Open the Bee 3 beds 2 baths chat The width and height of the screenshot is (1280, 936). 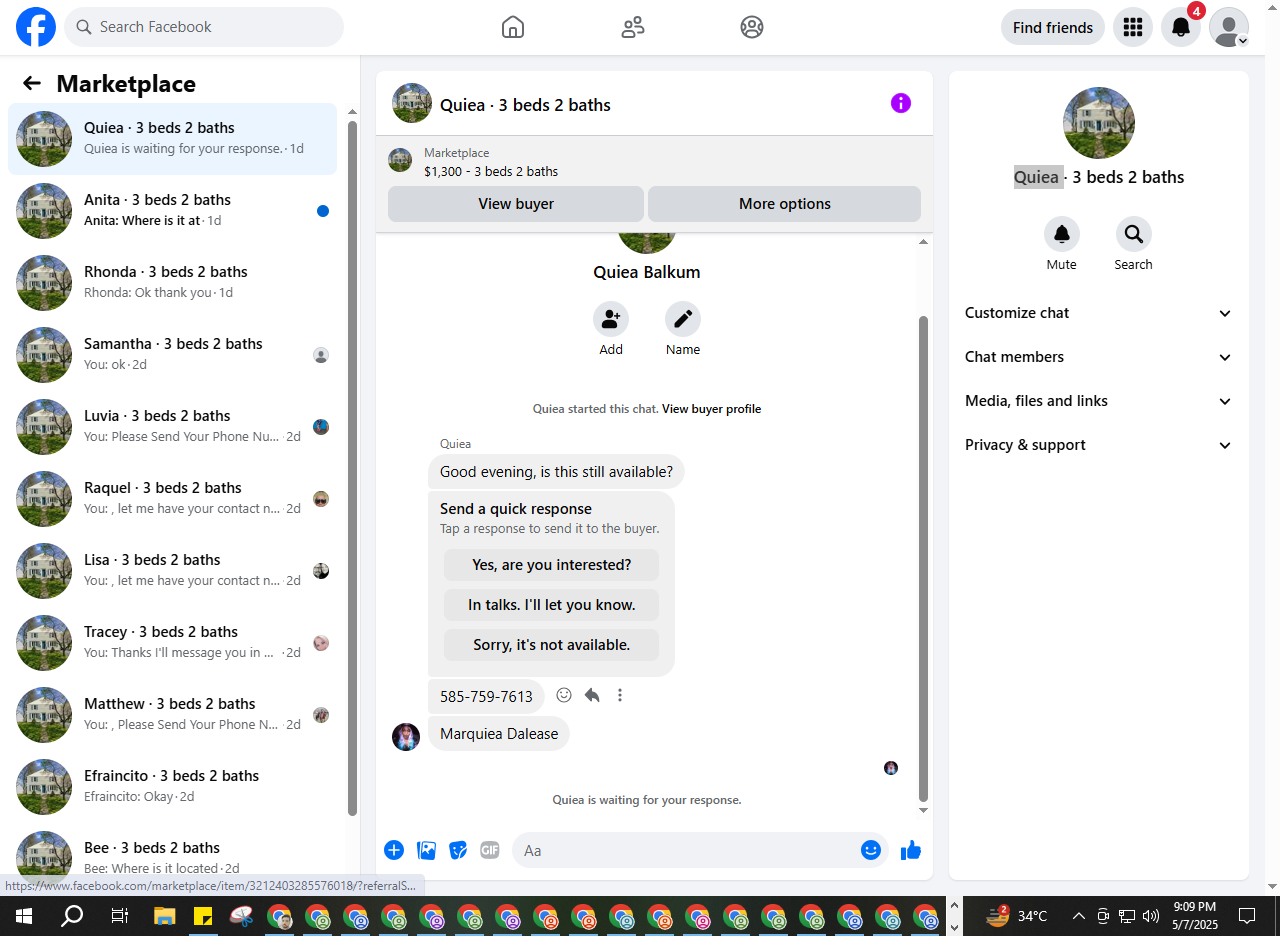tap(173, 853)
